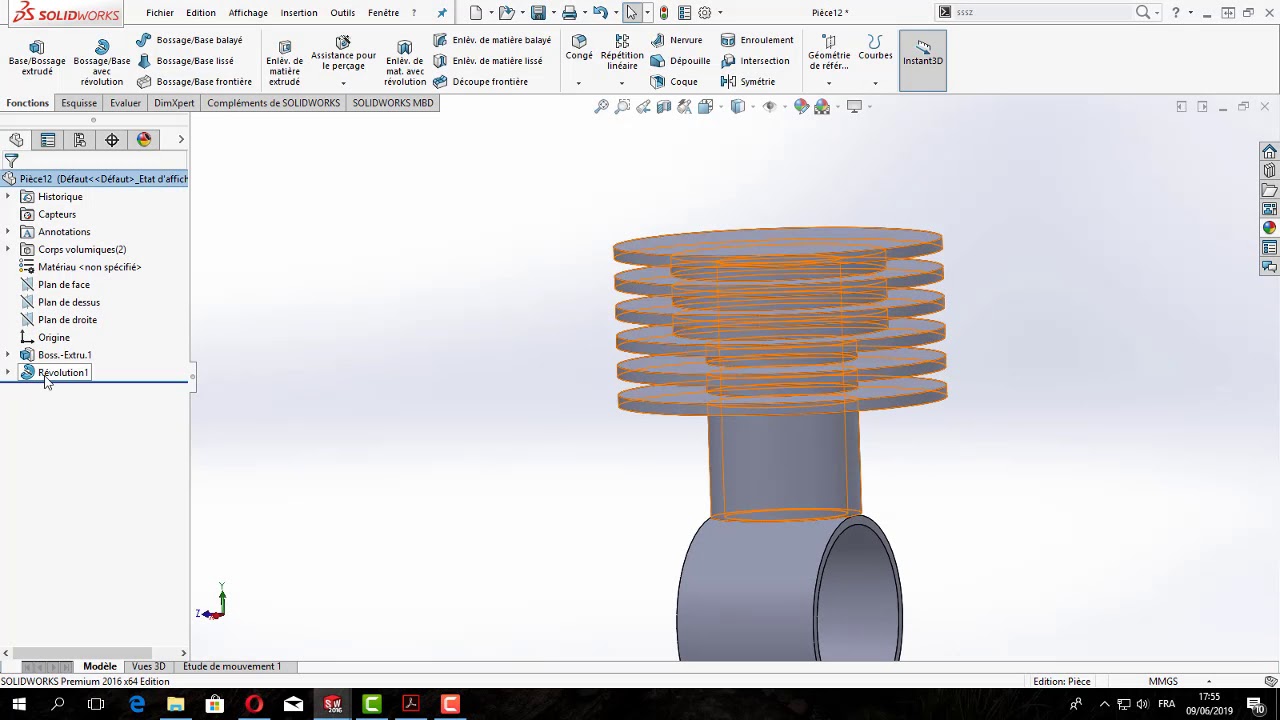The width and height of the screenshot is (1280, 720).
Task: Click the Intersection tool
Action: (x=755, y=61)
